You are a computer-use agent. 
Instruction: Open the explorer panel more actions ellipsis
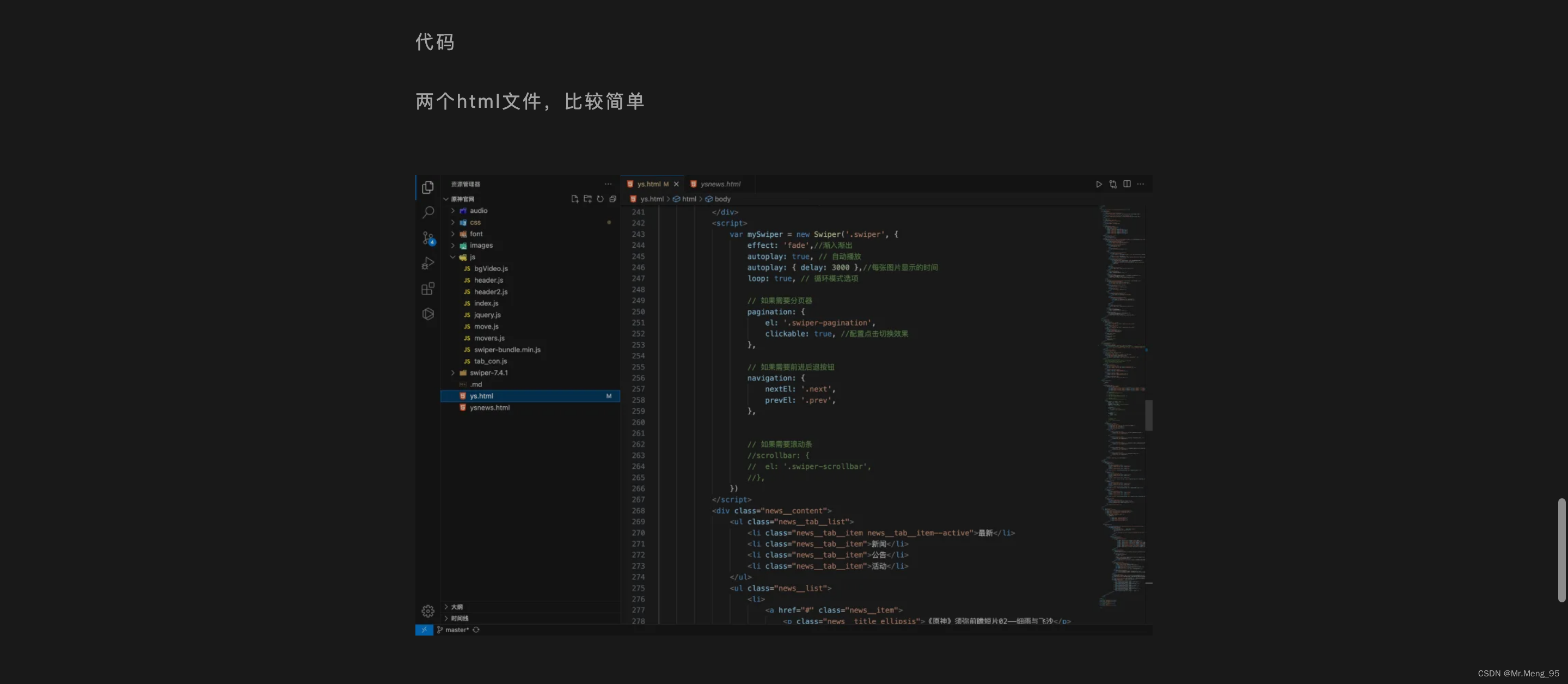pos(608,184)
